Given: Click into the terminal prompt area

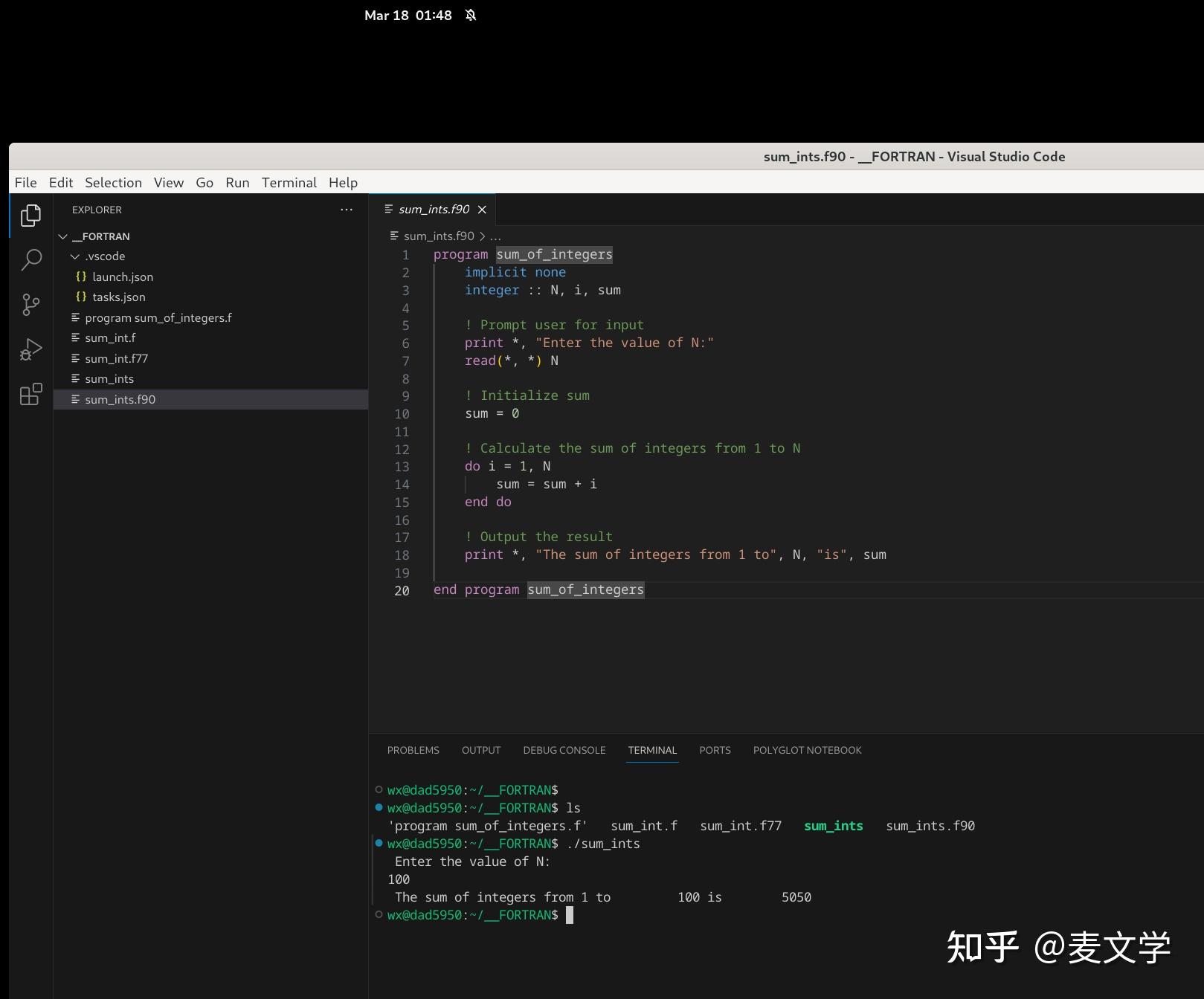Looking at the screenshot, I should 669,915.
